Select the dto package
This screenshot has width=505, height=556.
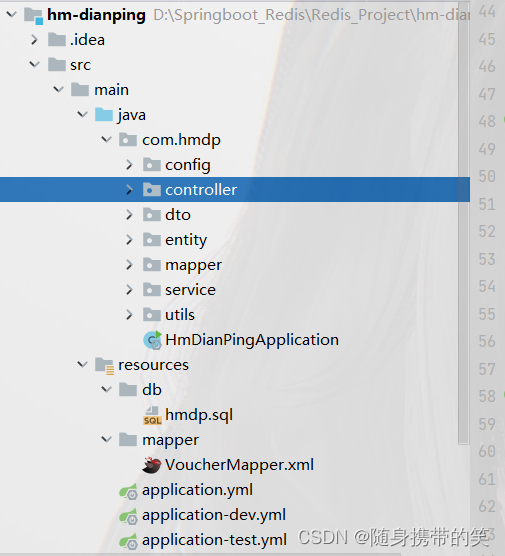pos(178,215)
